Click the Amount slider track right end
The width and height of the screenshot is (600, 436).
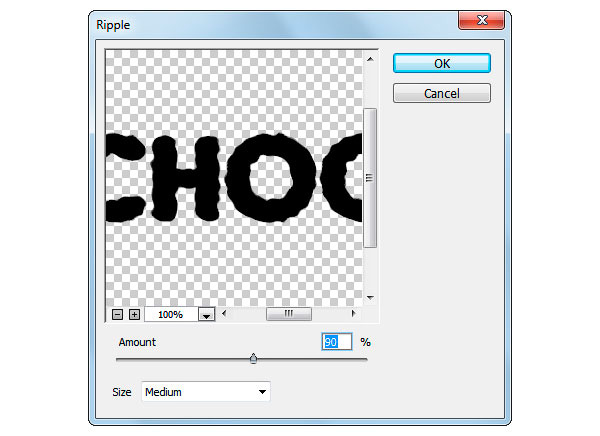coord(365,359)
